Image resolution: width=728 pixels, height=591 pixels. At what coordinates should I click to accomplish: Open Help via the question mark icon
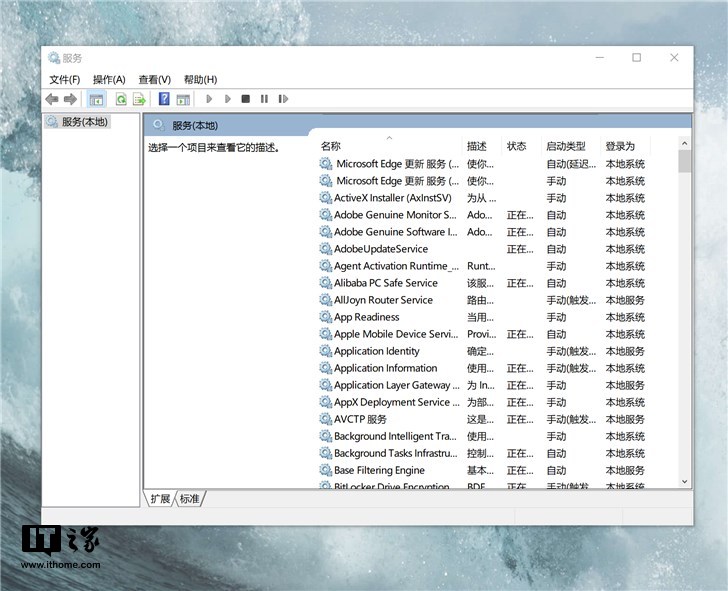[164, 99]
